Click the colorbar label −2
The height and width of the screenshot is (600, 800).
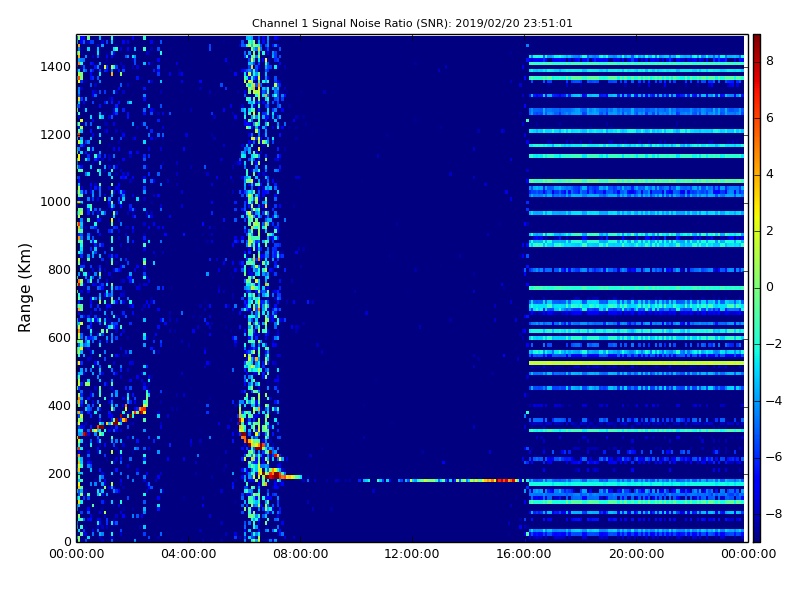coord(773,344)
